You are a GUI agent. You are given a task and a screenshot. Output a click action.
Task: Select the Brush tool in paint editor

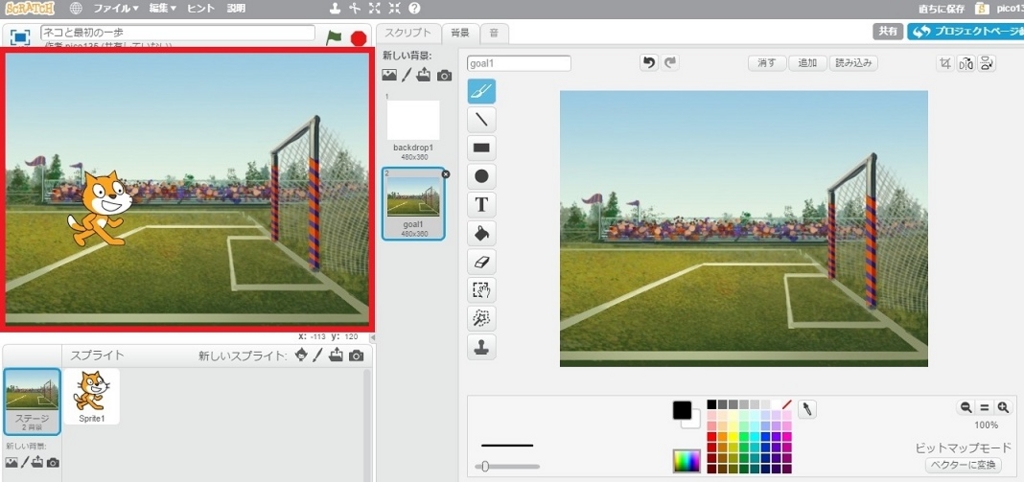click(x=481, y=91)
